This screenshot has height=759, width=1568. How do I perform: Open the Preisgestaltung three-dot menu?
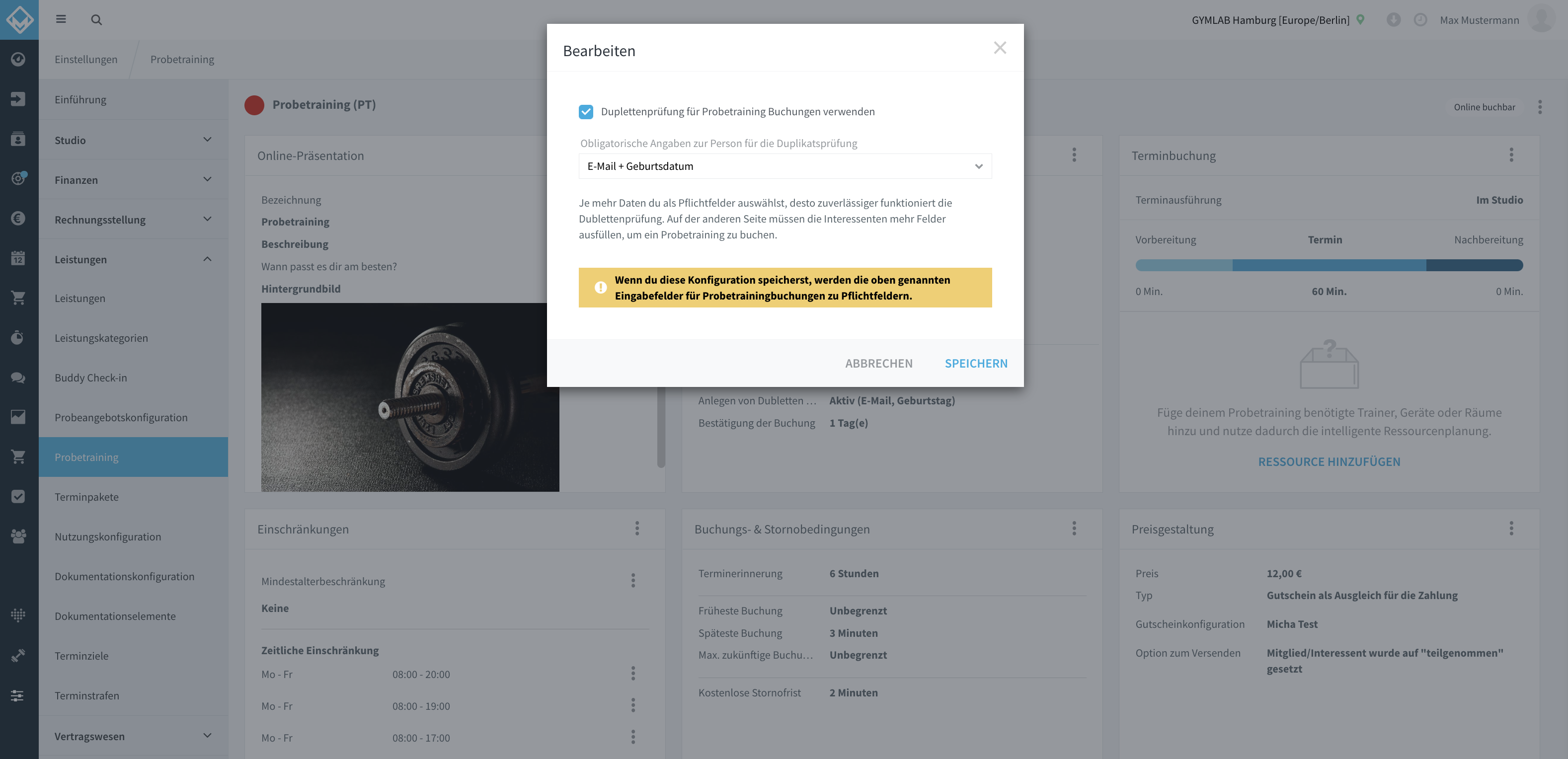[1511, 529]
